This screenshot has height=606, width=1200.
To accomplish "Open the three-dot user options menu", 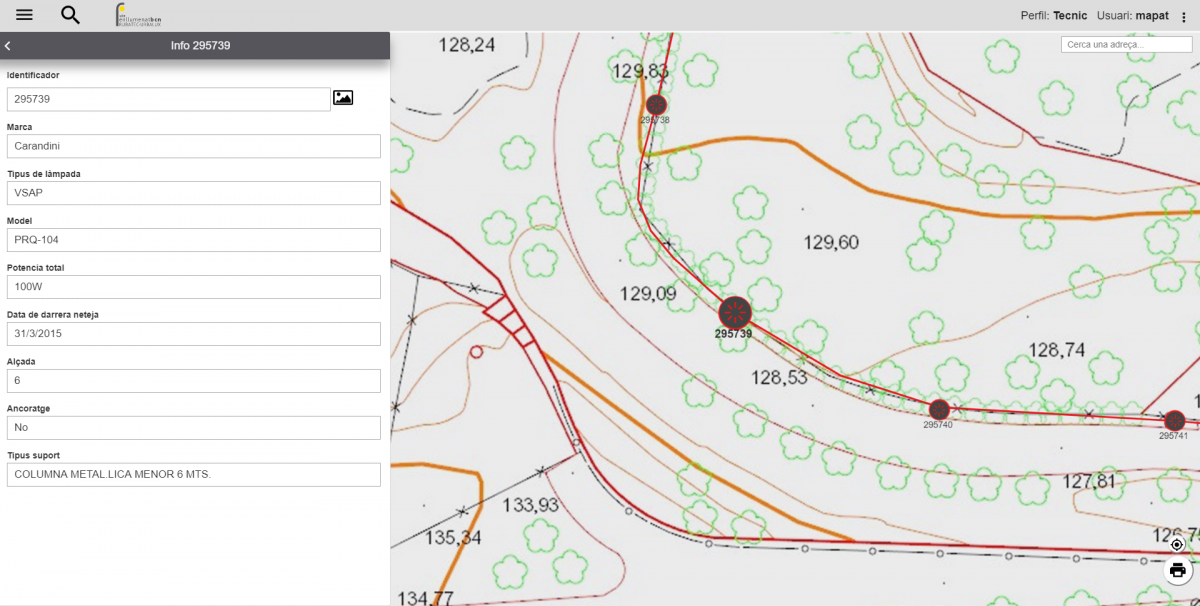I will tap(1184, 17).
